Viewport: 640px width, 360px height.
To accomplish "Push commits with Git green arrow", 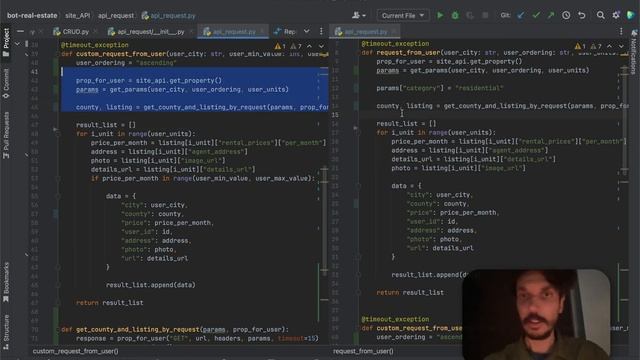I will click(551, 16).
